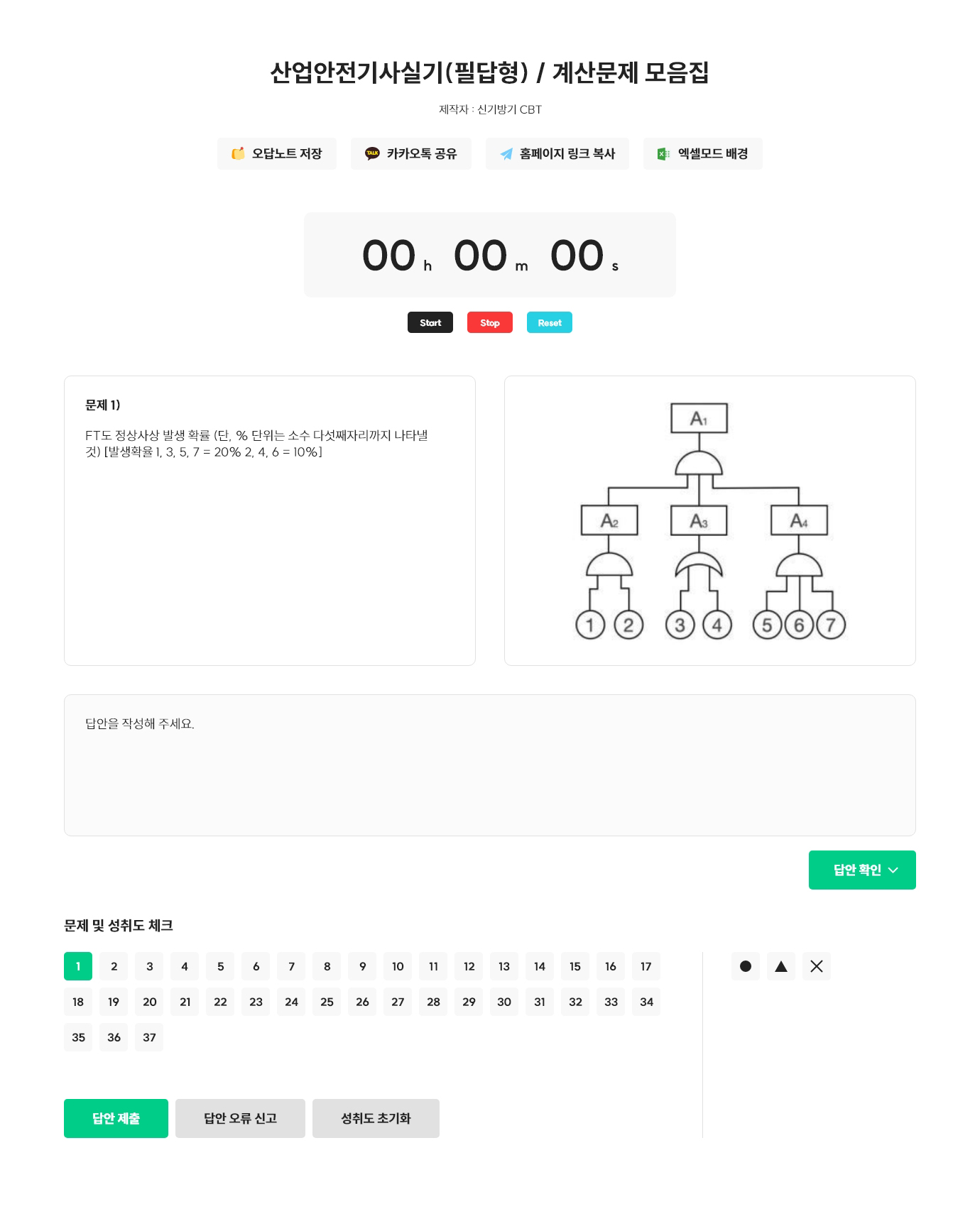The width and height of the screenshot is (980, 1209).
Task: Click the 성취도 초기화 button
Action: point(376,1118)
